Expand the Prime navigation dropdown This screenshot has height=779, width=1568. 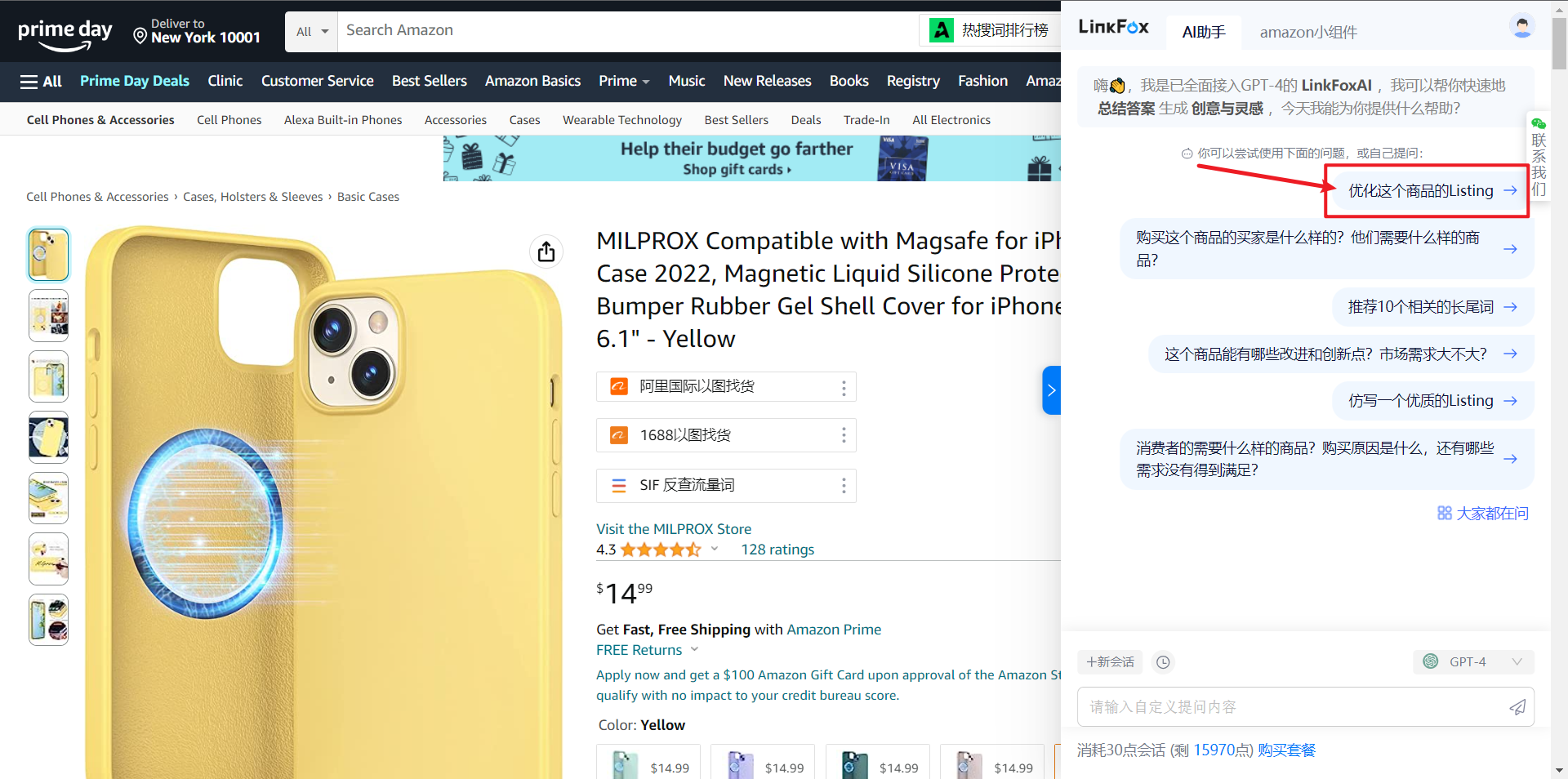pyautogui.click(x=624, y=82)
